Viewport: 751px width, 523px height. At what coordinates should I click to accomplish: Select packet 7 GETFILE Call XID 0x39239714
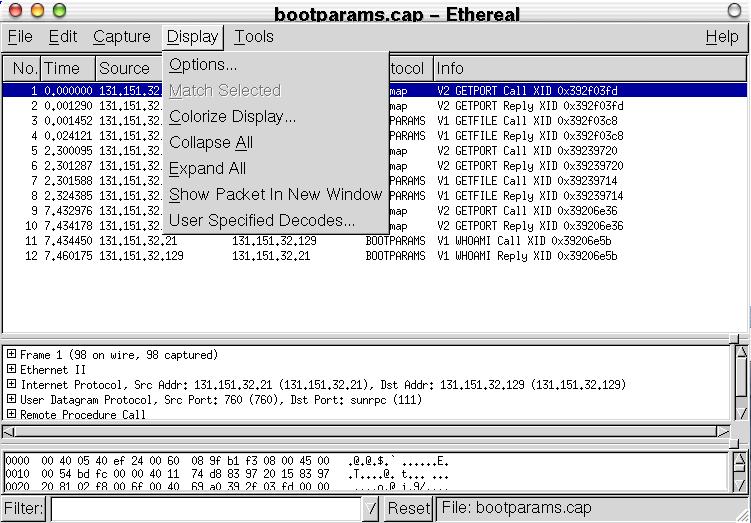tap(375, 181)
